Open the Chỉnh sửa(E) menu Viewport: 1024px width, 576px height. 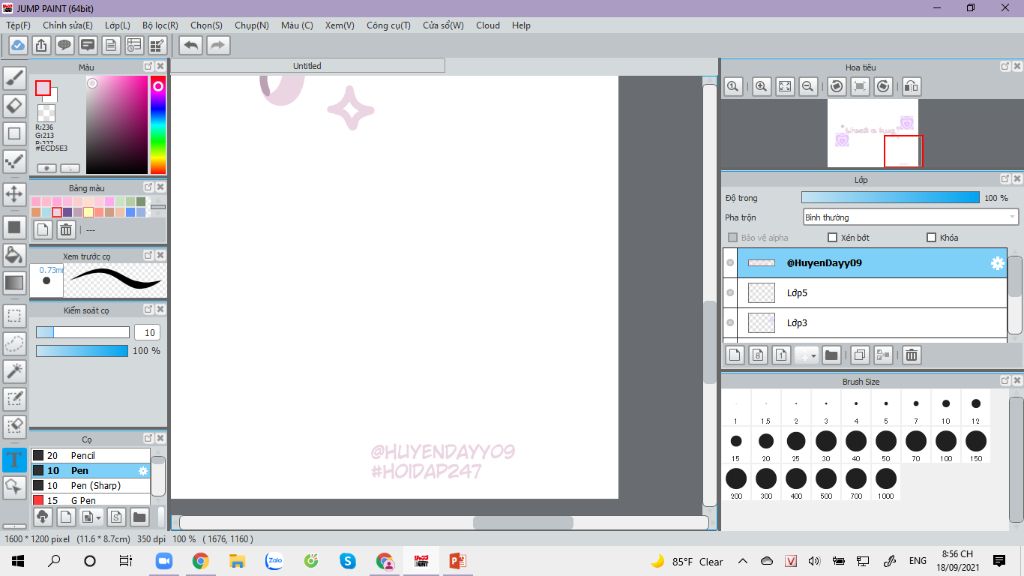click(68, 25)
